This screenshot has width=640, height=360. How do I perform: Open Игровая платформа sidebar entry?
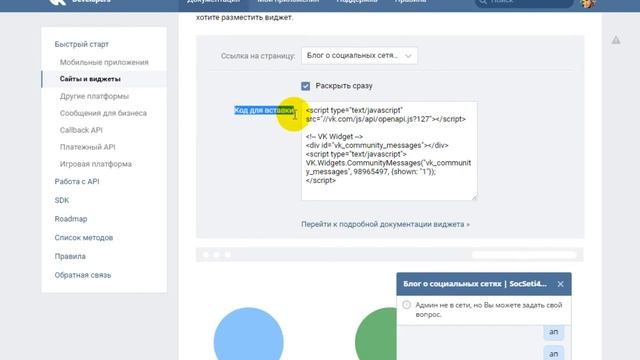point(96,164)
